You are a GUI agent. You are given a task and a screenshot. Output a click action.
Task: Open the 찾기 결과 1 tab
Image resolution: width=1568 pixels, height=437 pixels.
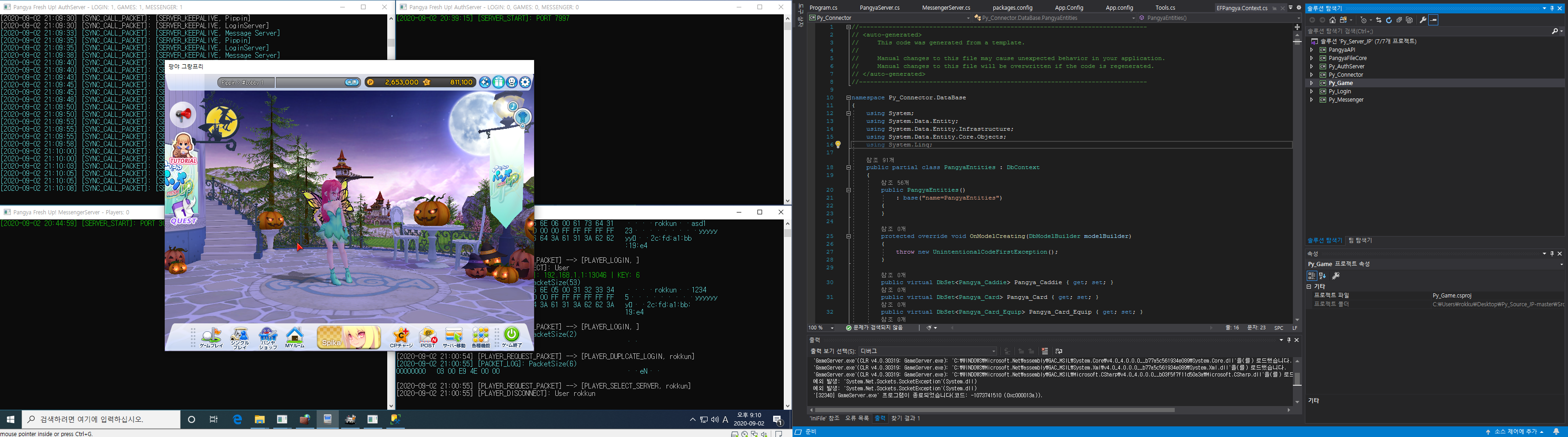[906, 418]
